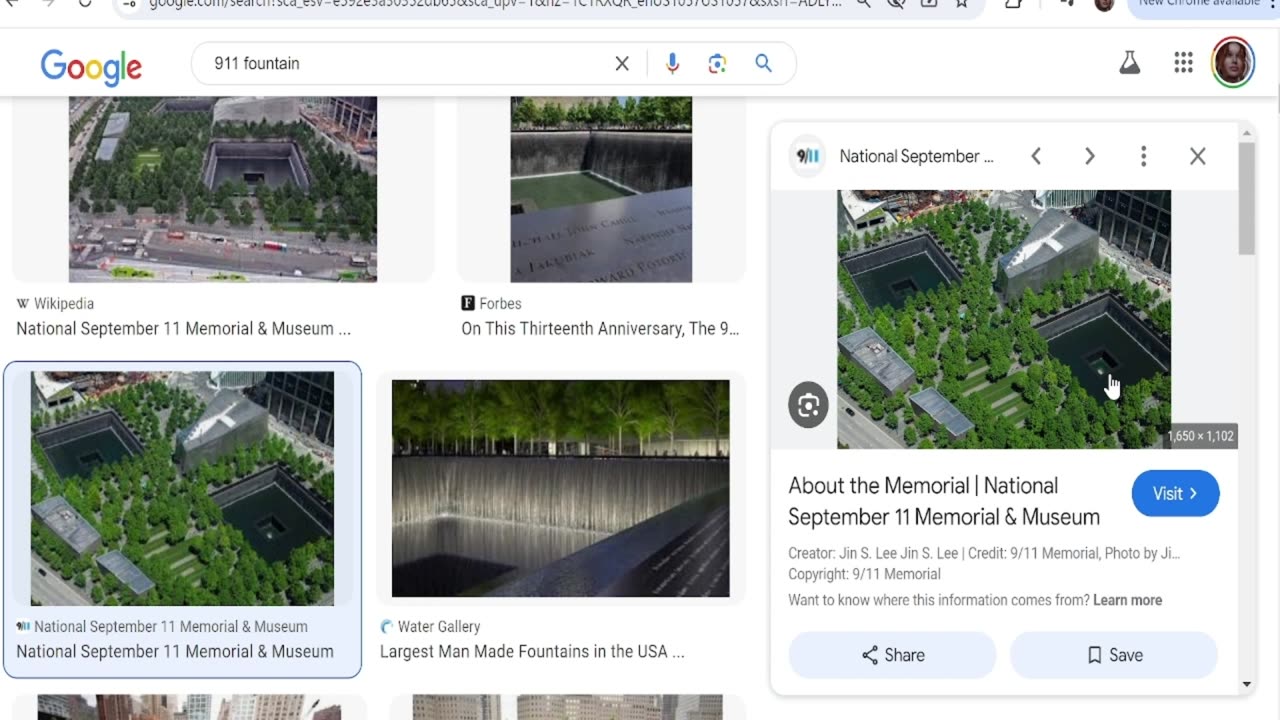Click the 'Copyright: 9/11 Memorial' text
The image size is (1280, 720).
pos(864,574)
